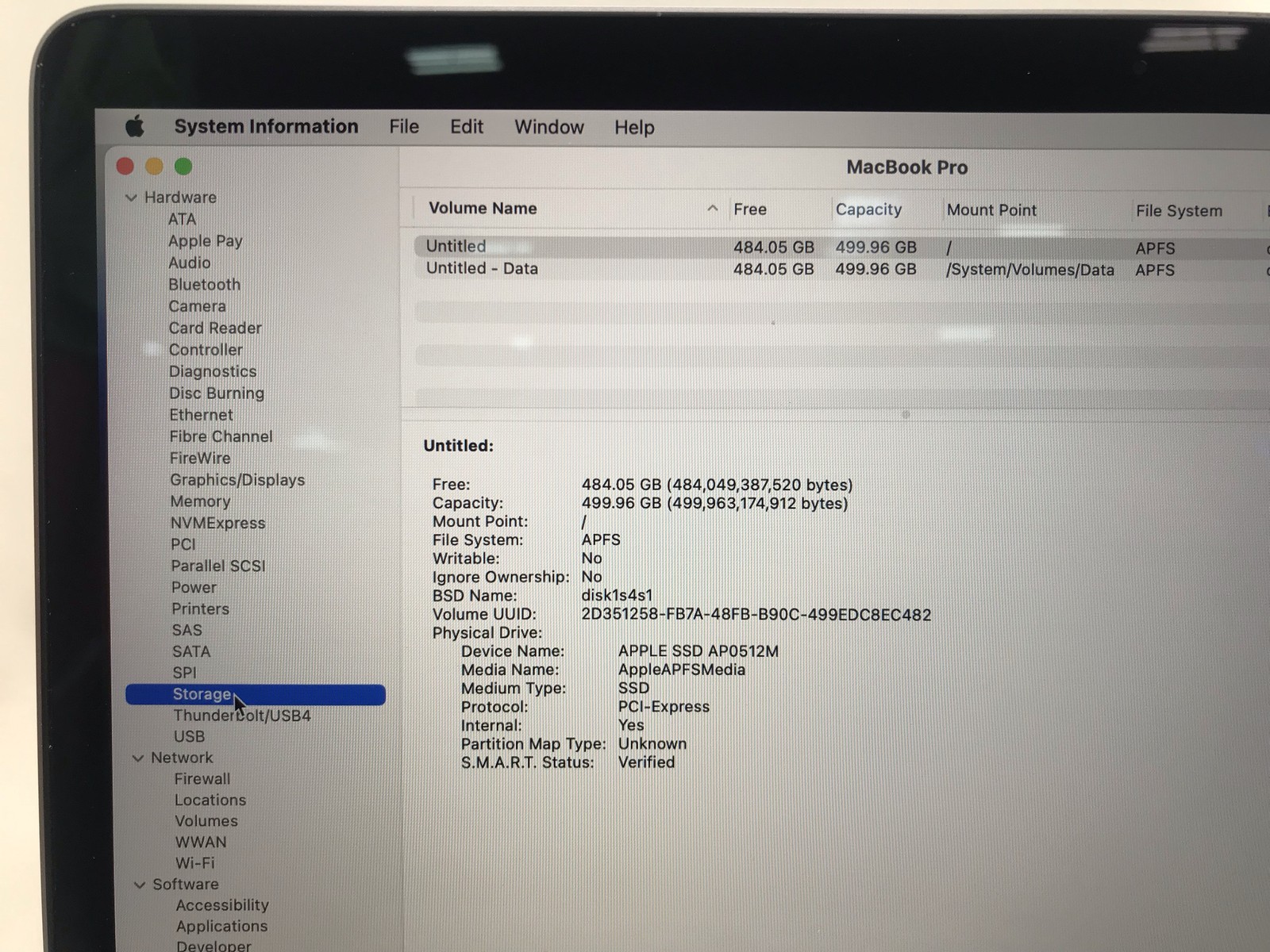Zoom the window with the green button
This screenshot has width=1270, height=952.
pos(183,166)
